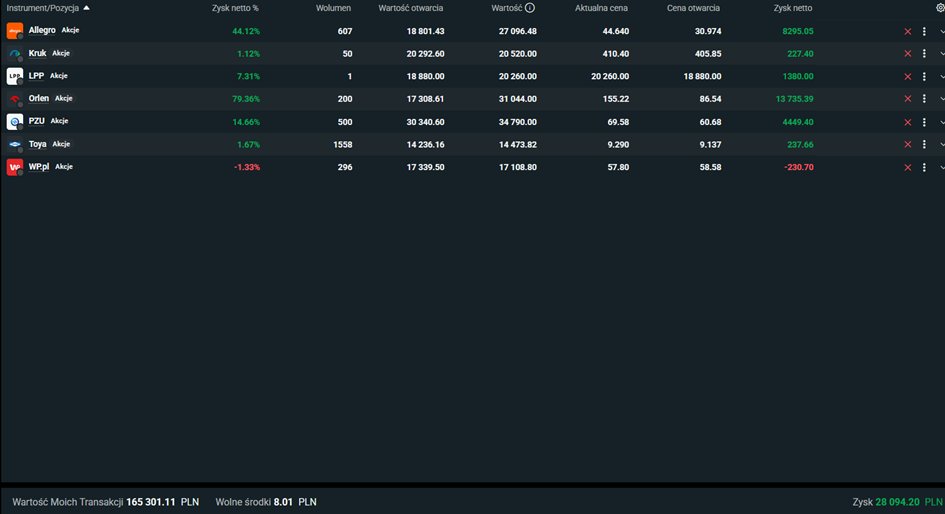
Task: Open the three-dot menu for Orlen
Action: point(924,99)
